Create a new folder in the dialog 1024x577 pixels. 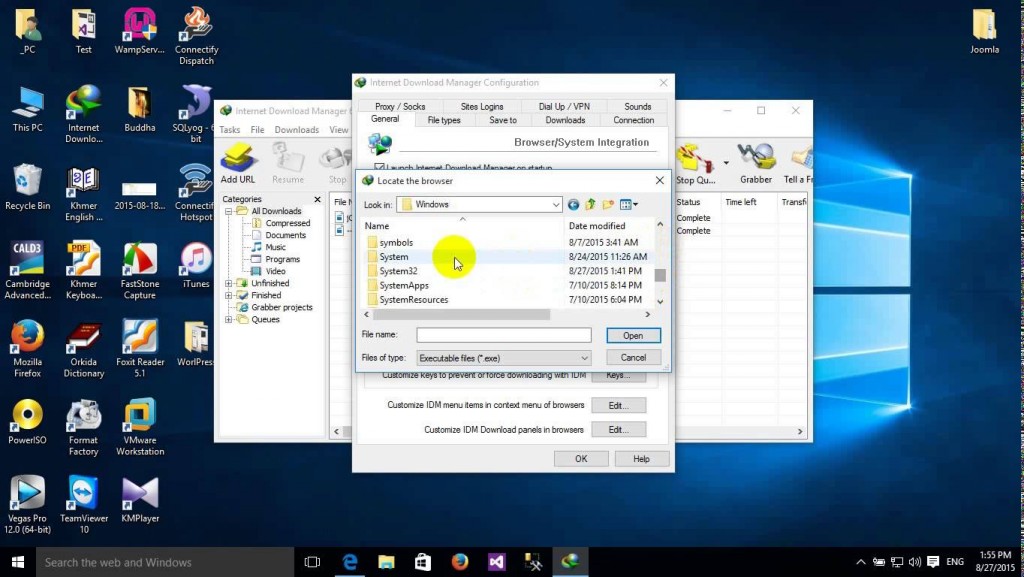click(x=608, y=205)
